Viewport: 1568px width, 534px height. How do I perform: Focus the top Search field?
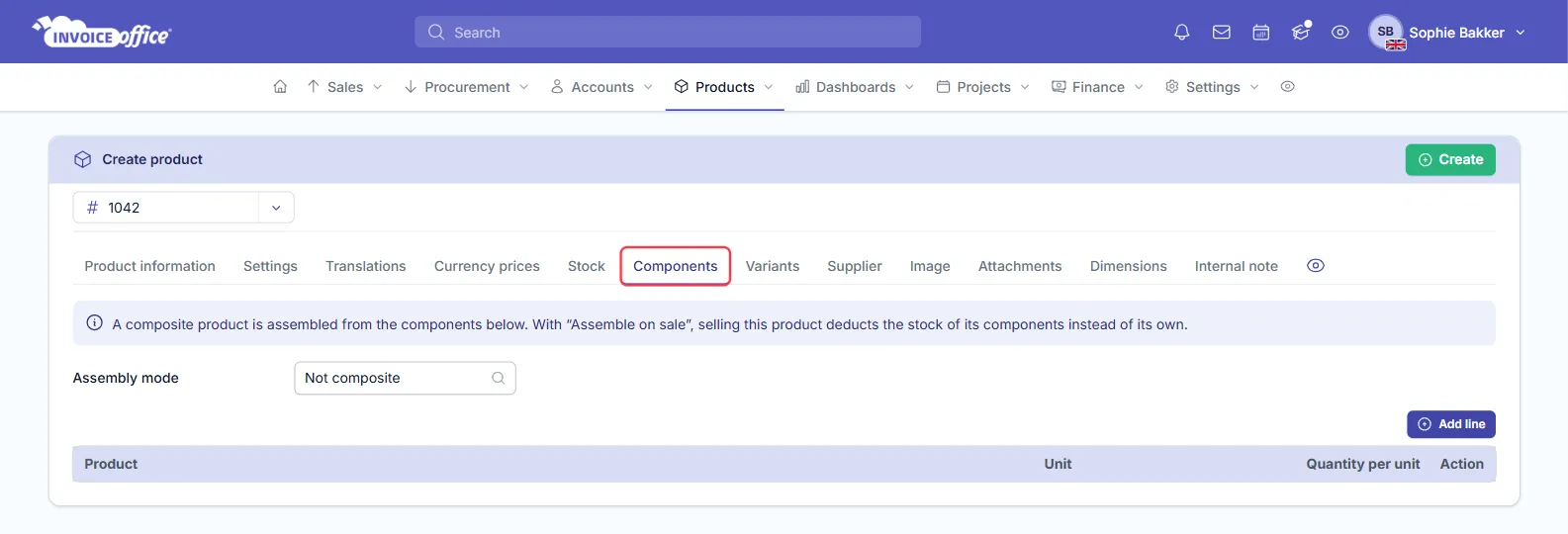tap(668, 33)
